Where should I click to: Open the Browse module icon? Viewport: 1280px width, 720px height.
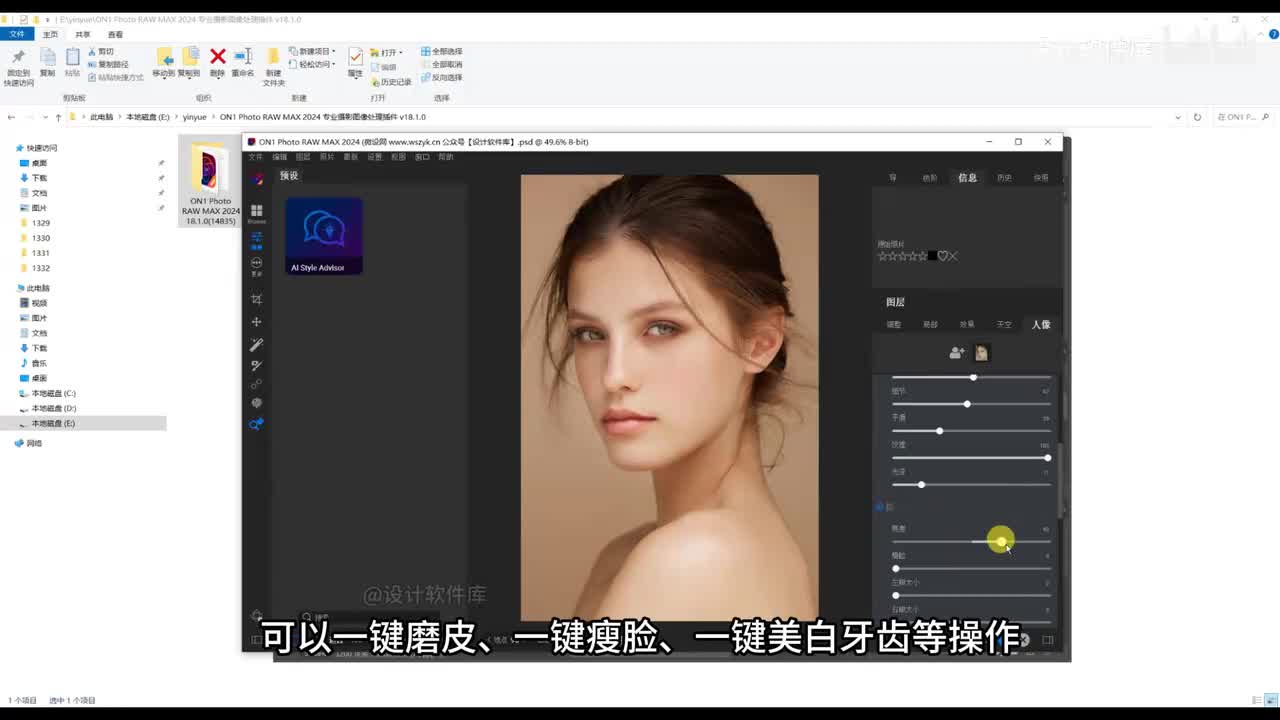[x=256, y=212]
